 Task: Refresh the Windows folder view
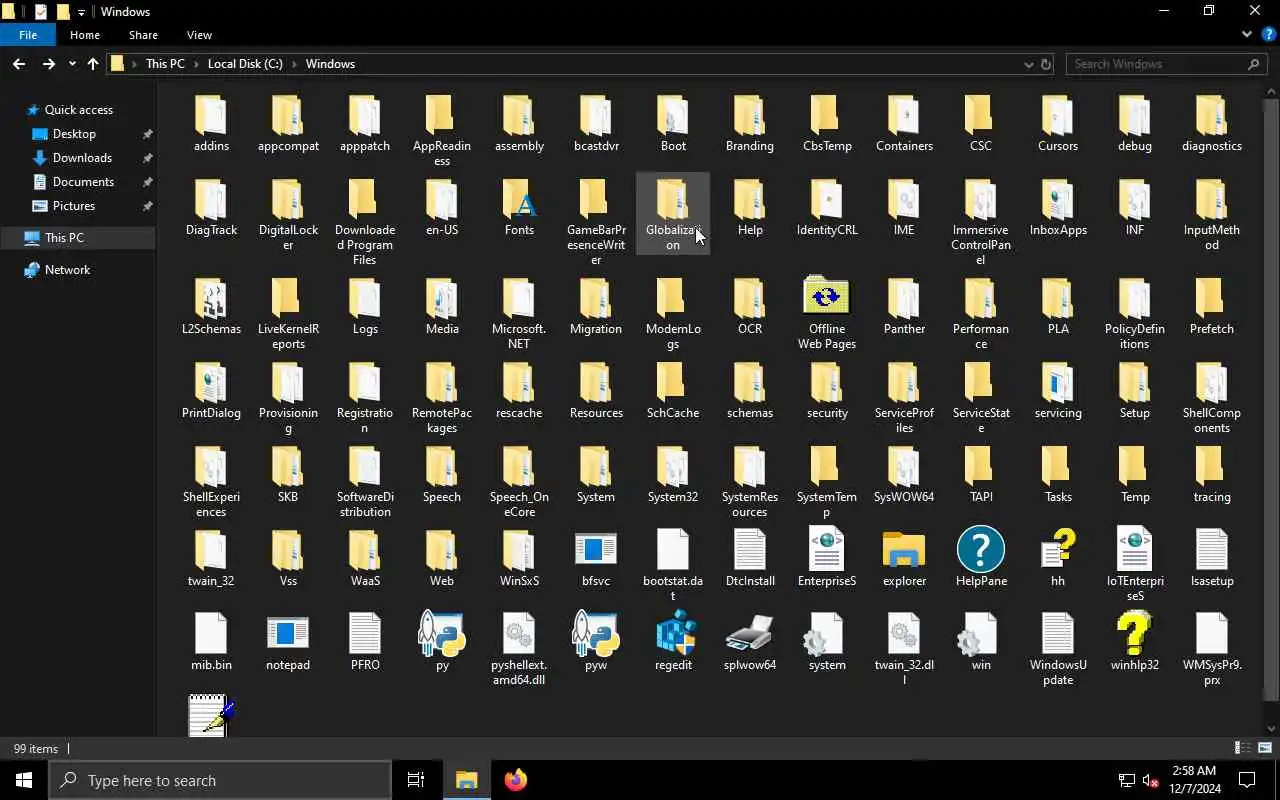point(1046,64)
